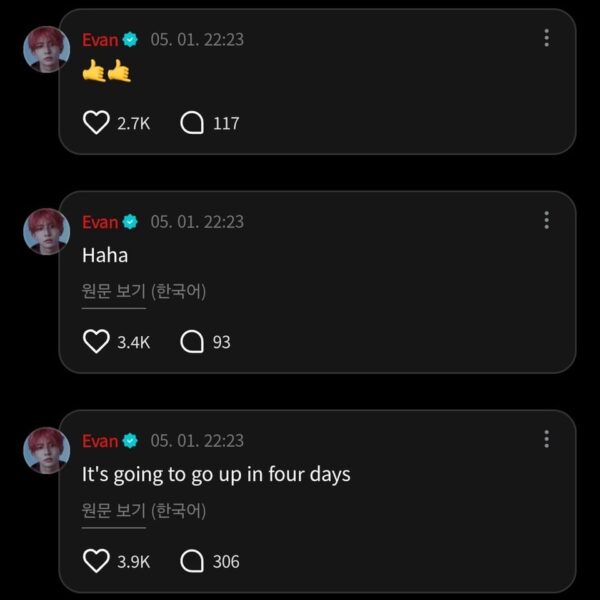This screenshot has height=600, width=600.
Task: Click the 3.9K like count
Action: click(x=133, y=561)
